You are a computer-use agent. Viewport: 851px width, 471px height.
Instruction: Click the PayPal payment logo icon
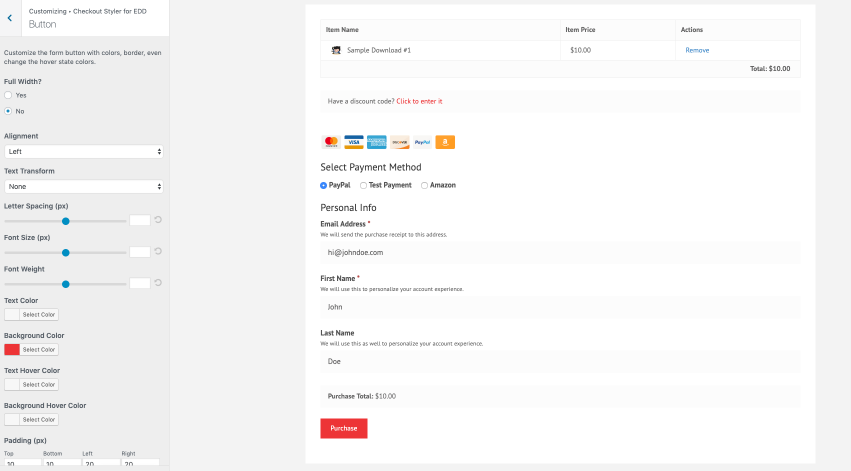pos(422,142)
